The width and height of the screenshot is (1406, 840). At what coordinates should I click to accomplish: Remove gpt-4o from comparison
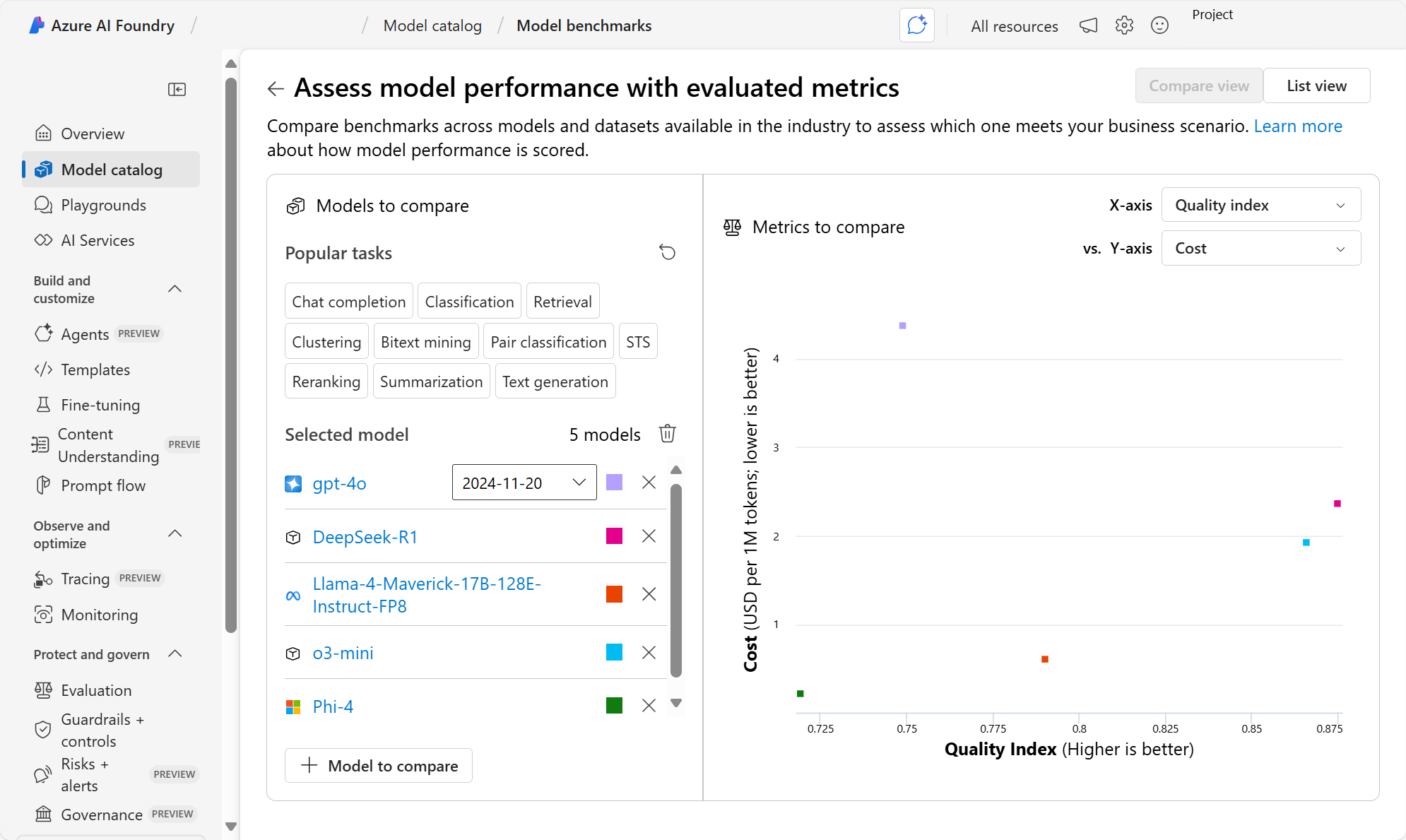(649, 483)
